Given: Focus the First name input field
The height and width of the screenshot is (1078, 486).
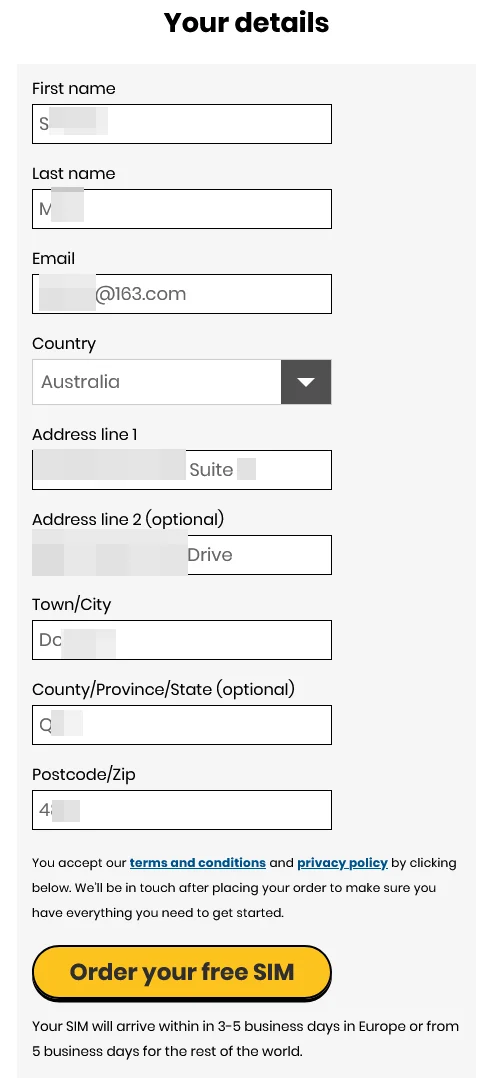Looking at the screenshot, I should (181, 124).
